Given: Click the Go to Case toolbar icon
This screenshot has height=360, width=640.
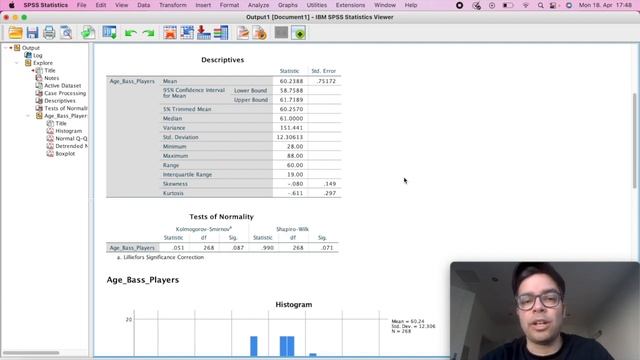Looking at the screenshot, I should click(x=187, y=33).
